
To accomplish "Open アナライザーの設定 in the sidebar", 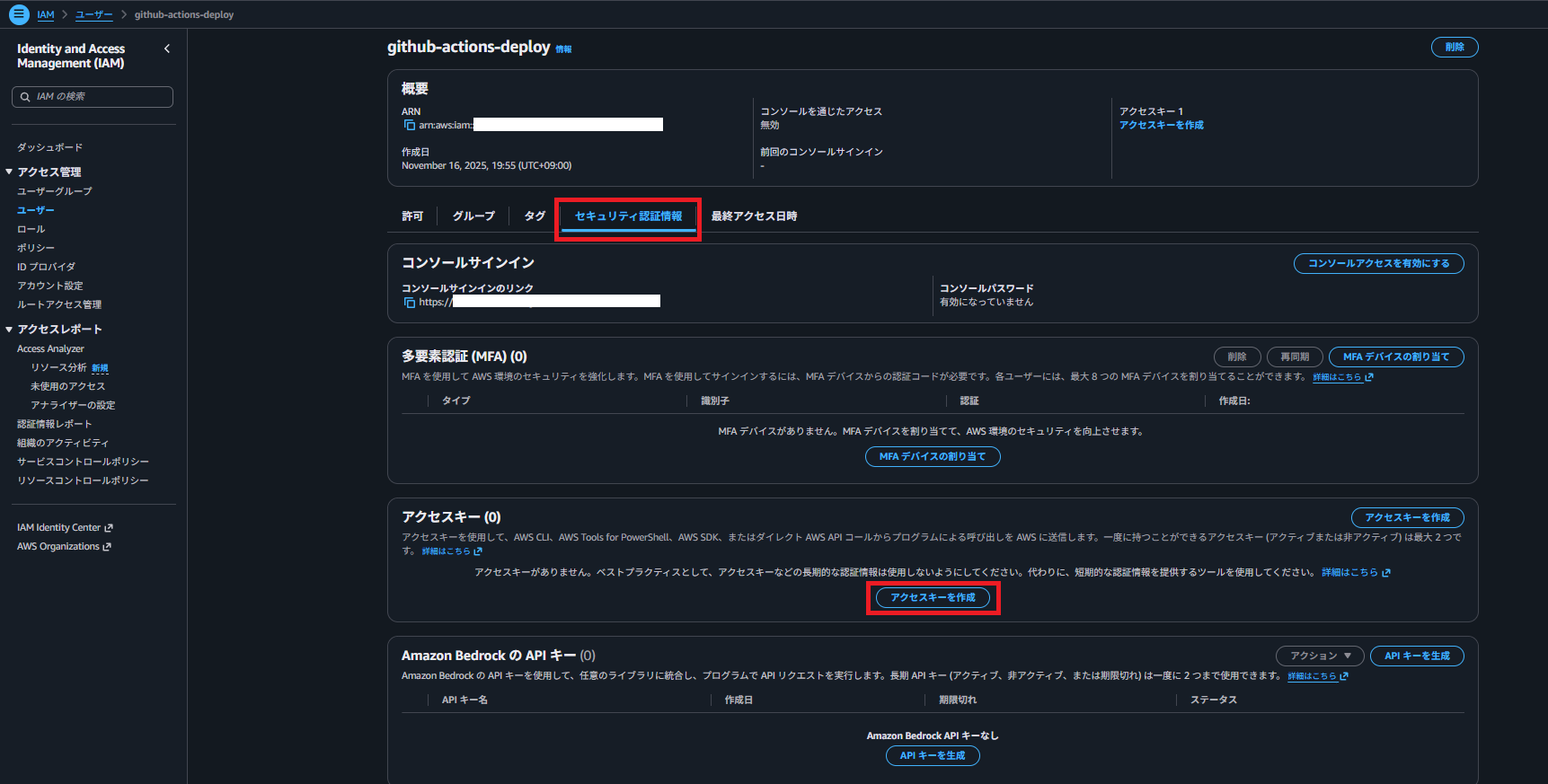I will [x=73, y=405].
